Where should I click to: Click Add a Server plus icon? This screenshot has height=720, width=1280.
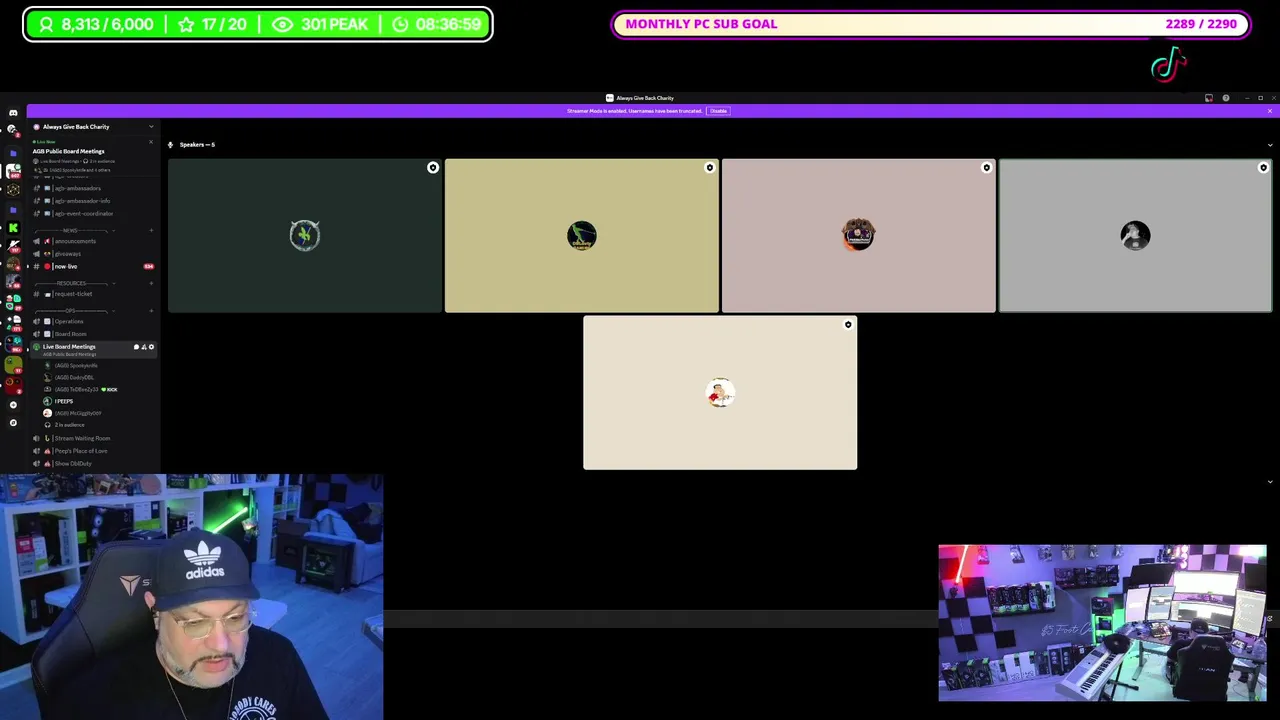coord(13,405)
